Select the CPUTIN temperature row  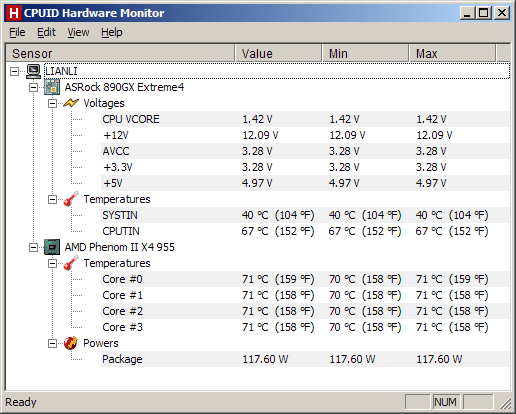305,231
